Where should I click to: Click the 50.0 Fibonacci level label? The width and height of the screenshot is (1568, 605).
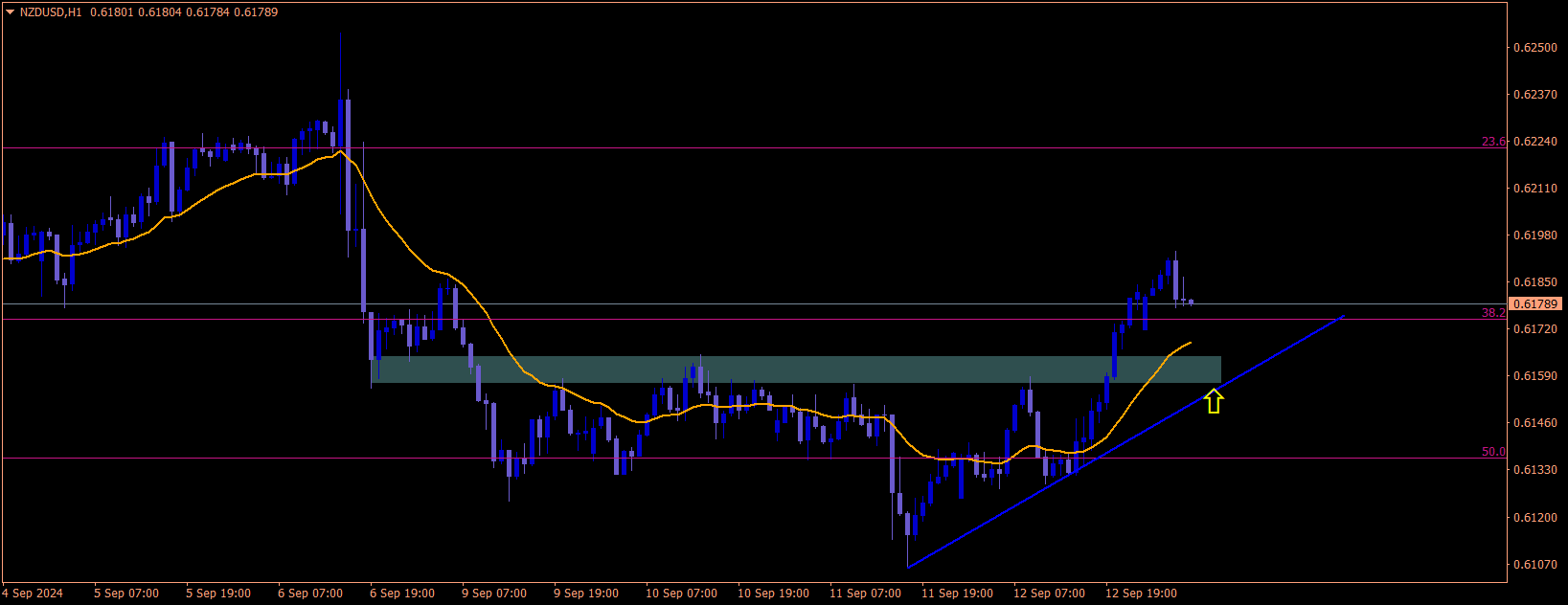tap(1493, 452)
